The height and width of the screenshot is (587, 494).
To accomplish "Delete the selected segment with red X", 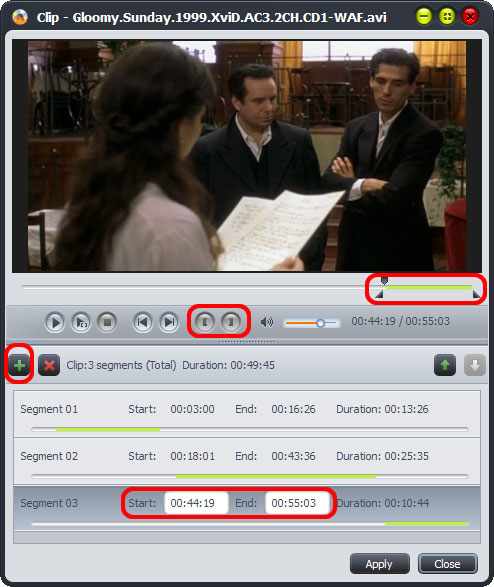I will tap(49, 365).
